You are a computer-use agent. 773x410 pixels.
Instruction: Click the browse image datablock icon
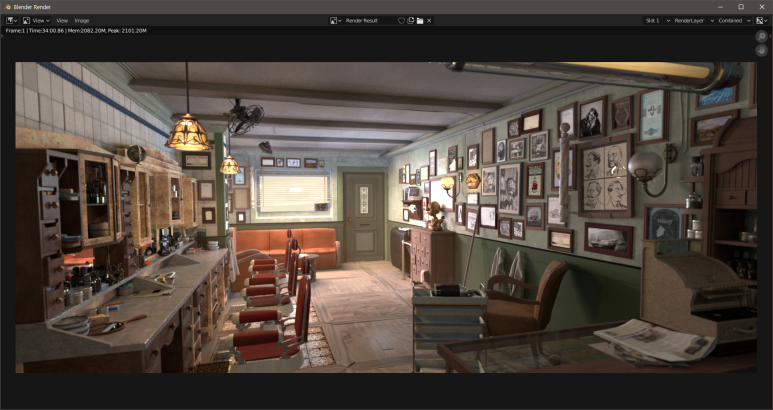[335, 20]
